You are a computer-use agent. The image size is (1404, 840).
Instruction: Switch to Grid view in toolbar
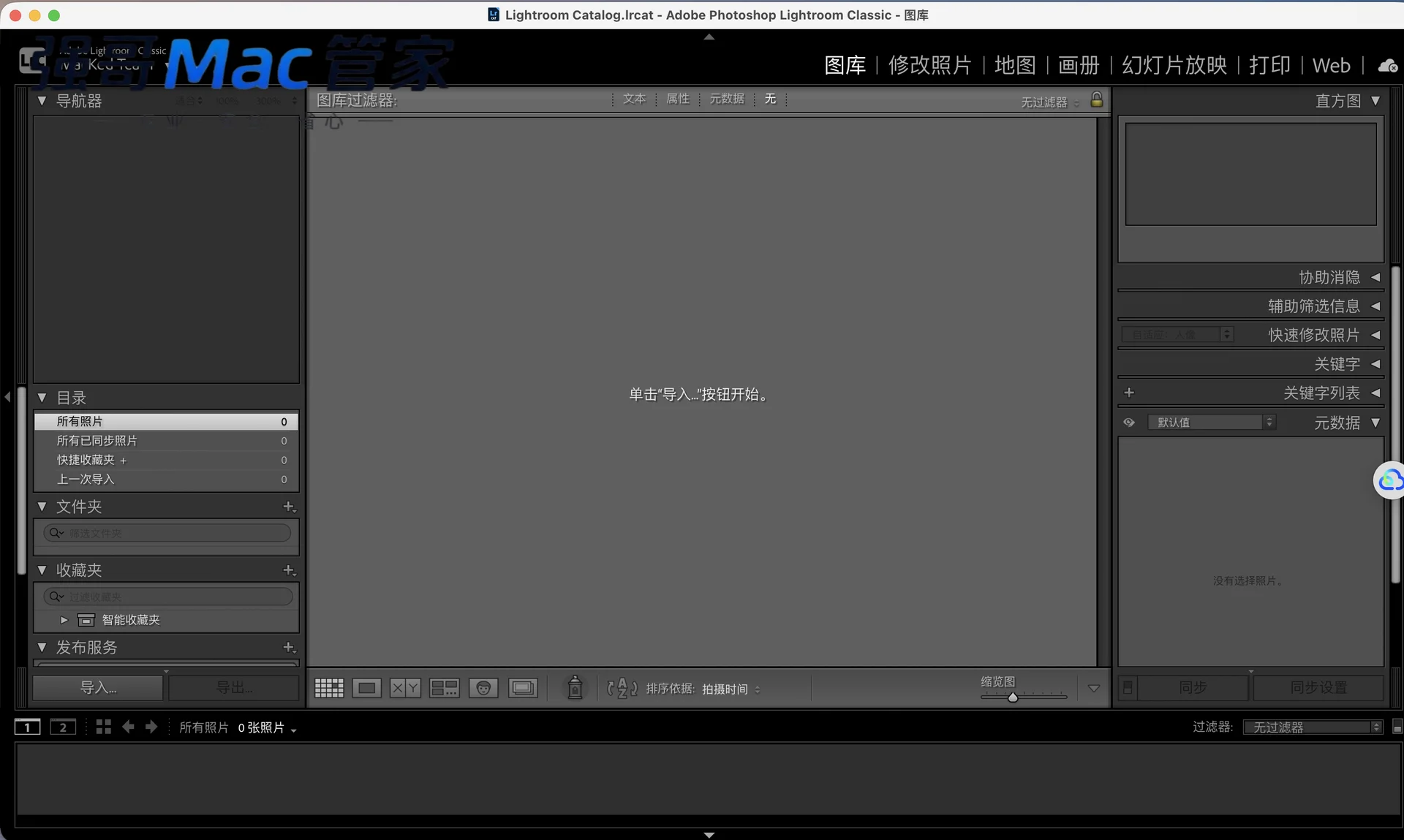coord(329,688)
